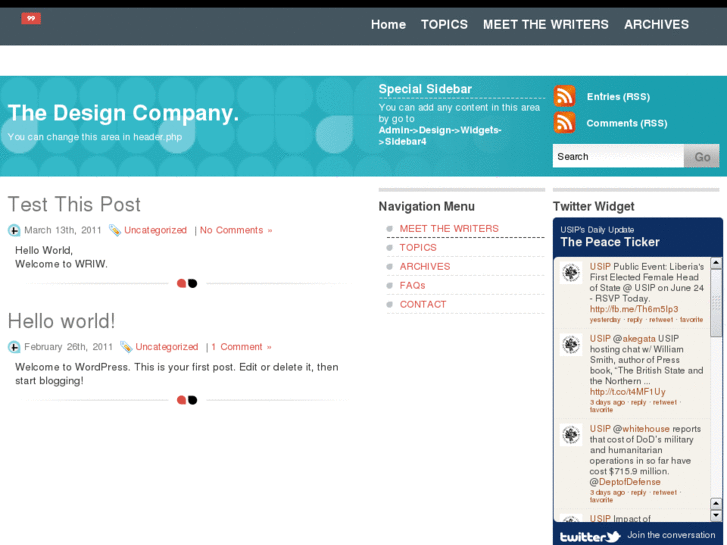Select ARCHIVES in the Navigation Menu sidebar
Viewport: 727px width, 545px height.
tap(425, 267)
